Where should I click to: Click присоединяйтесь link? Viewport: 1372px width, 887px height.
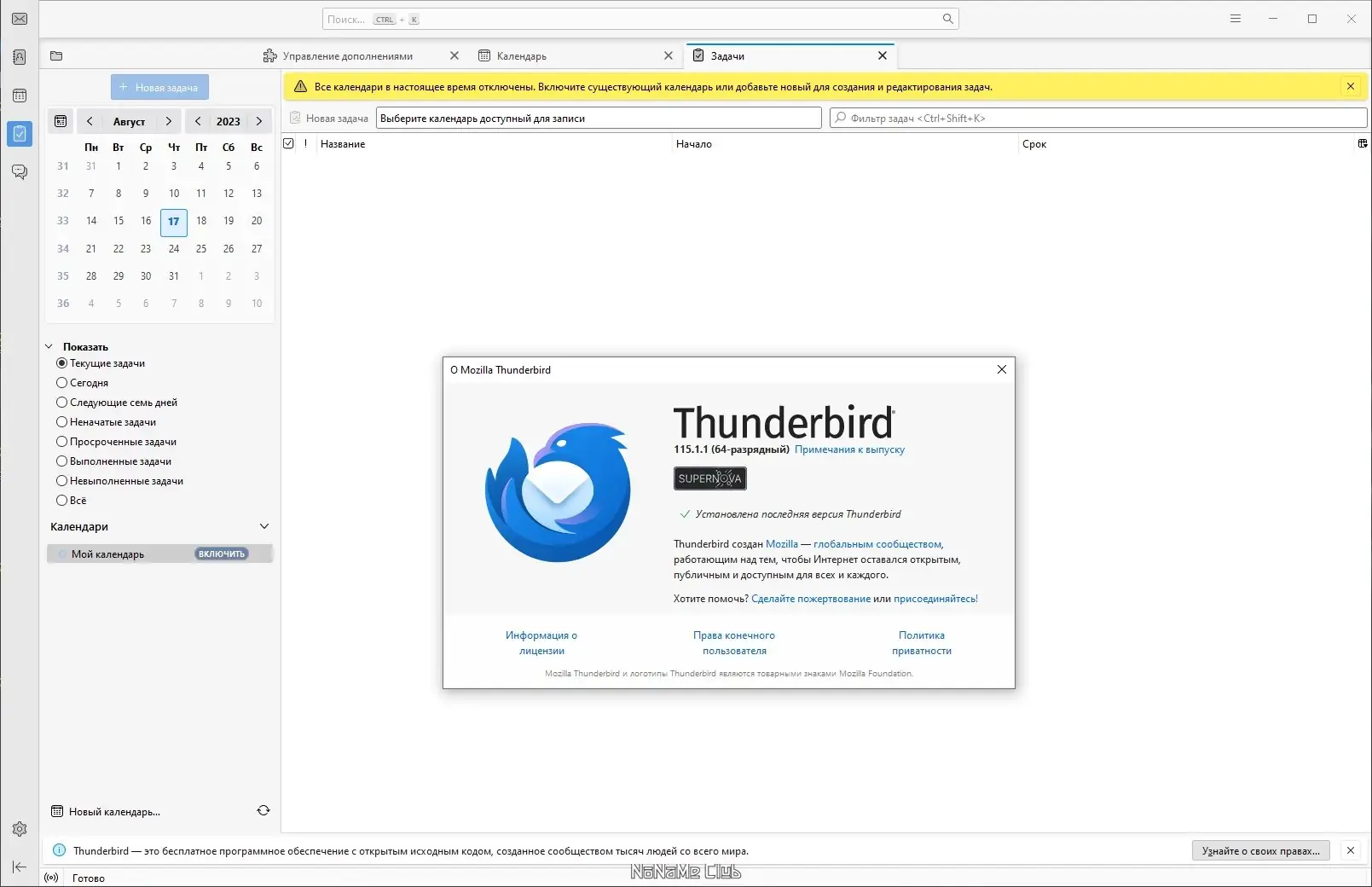click(934, 599)
